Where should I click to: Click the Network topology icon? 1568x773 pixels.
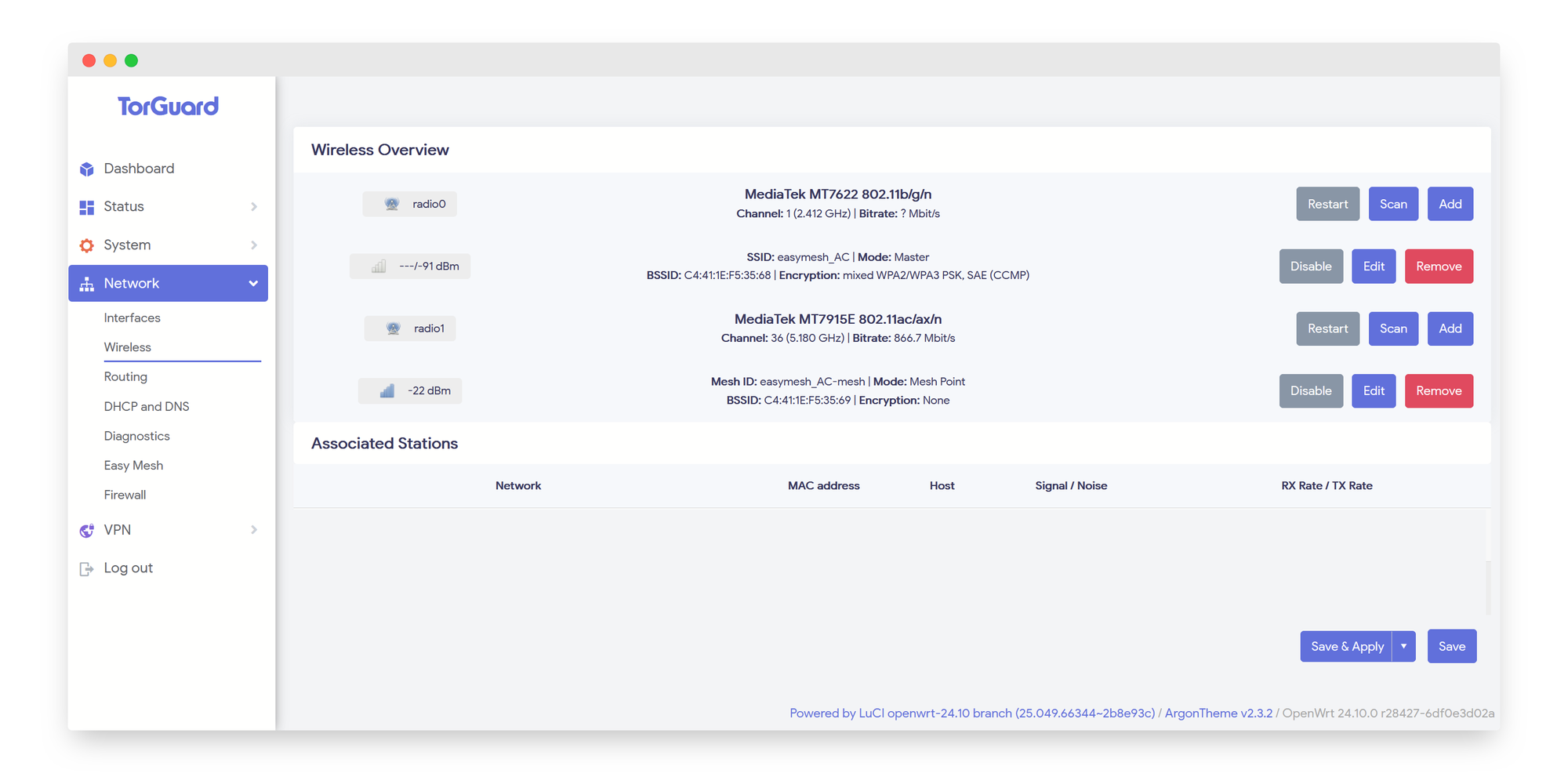point(87,284)
